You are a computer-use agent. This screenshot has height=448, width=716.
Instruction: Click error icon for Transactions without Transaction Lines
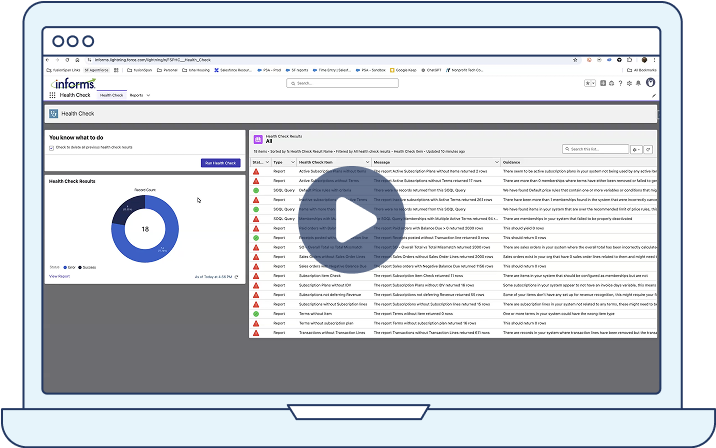256,333
